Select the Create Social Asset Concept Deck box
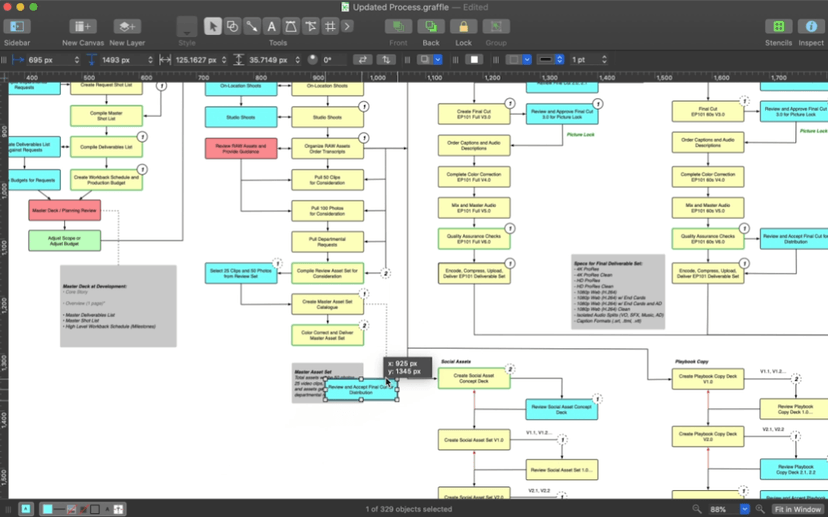This screenshot has height=517, width=828. click(x=474, y=378)
